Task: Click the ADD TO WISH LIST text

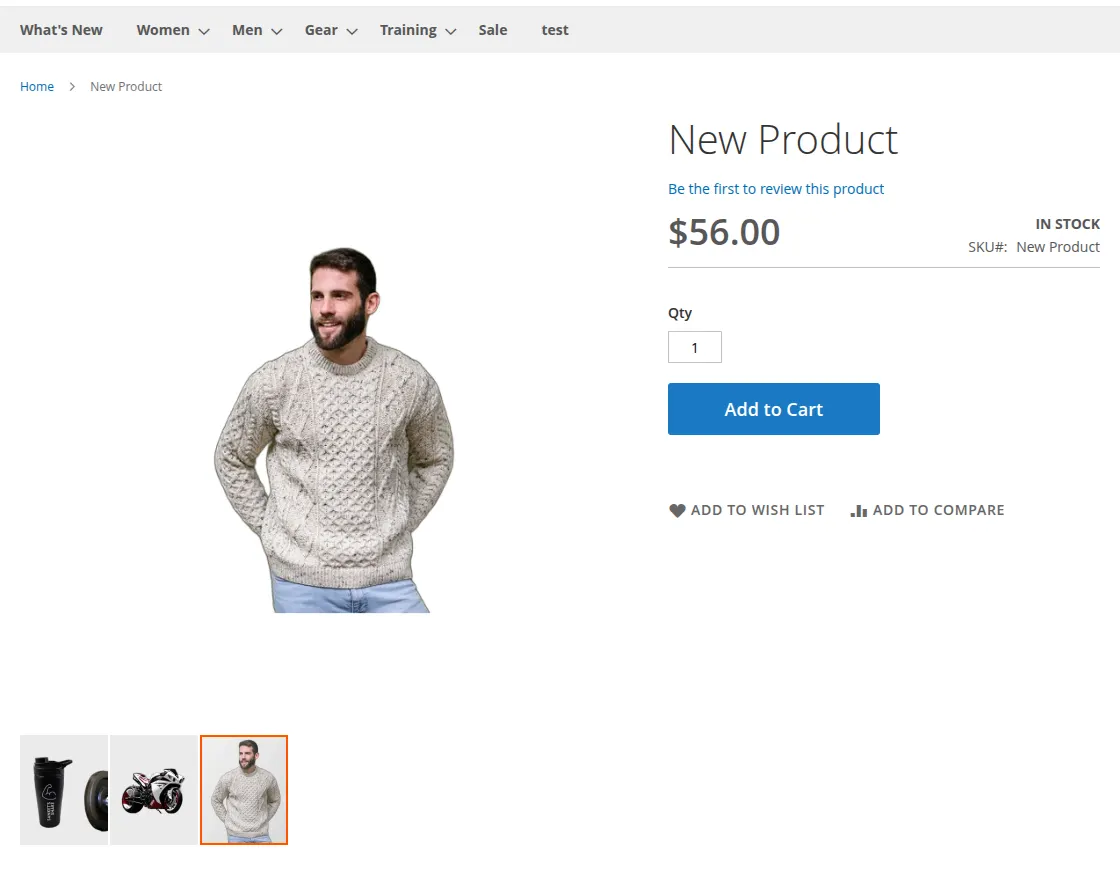Action: click(757, 510)
